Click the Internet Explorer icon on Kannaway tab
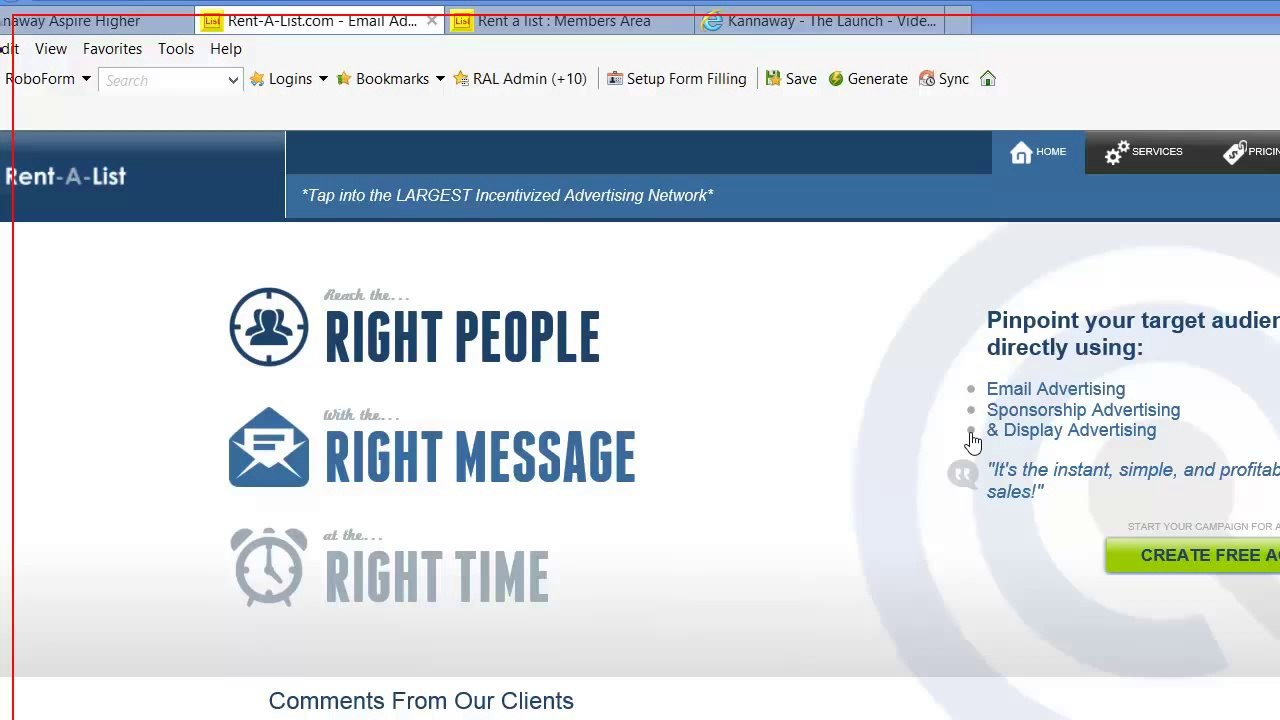Viewport: 1280px width, 720px height. point(712,21)
